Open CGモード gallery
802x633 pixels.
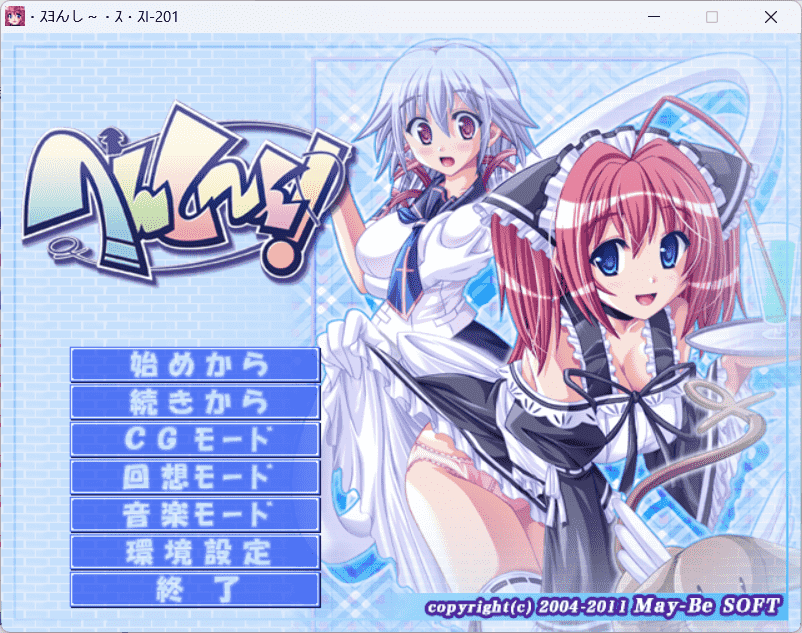pyautogui.click(x=195, y=439)
